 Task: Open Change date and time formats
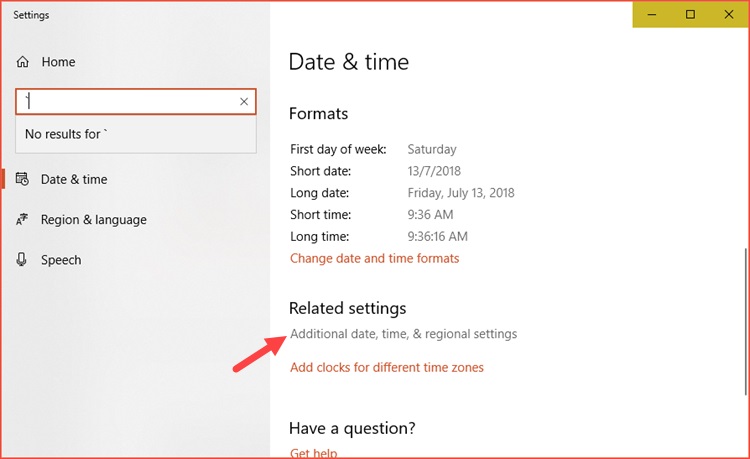(374, 258)
